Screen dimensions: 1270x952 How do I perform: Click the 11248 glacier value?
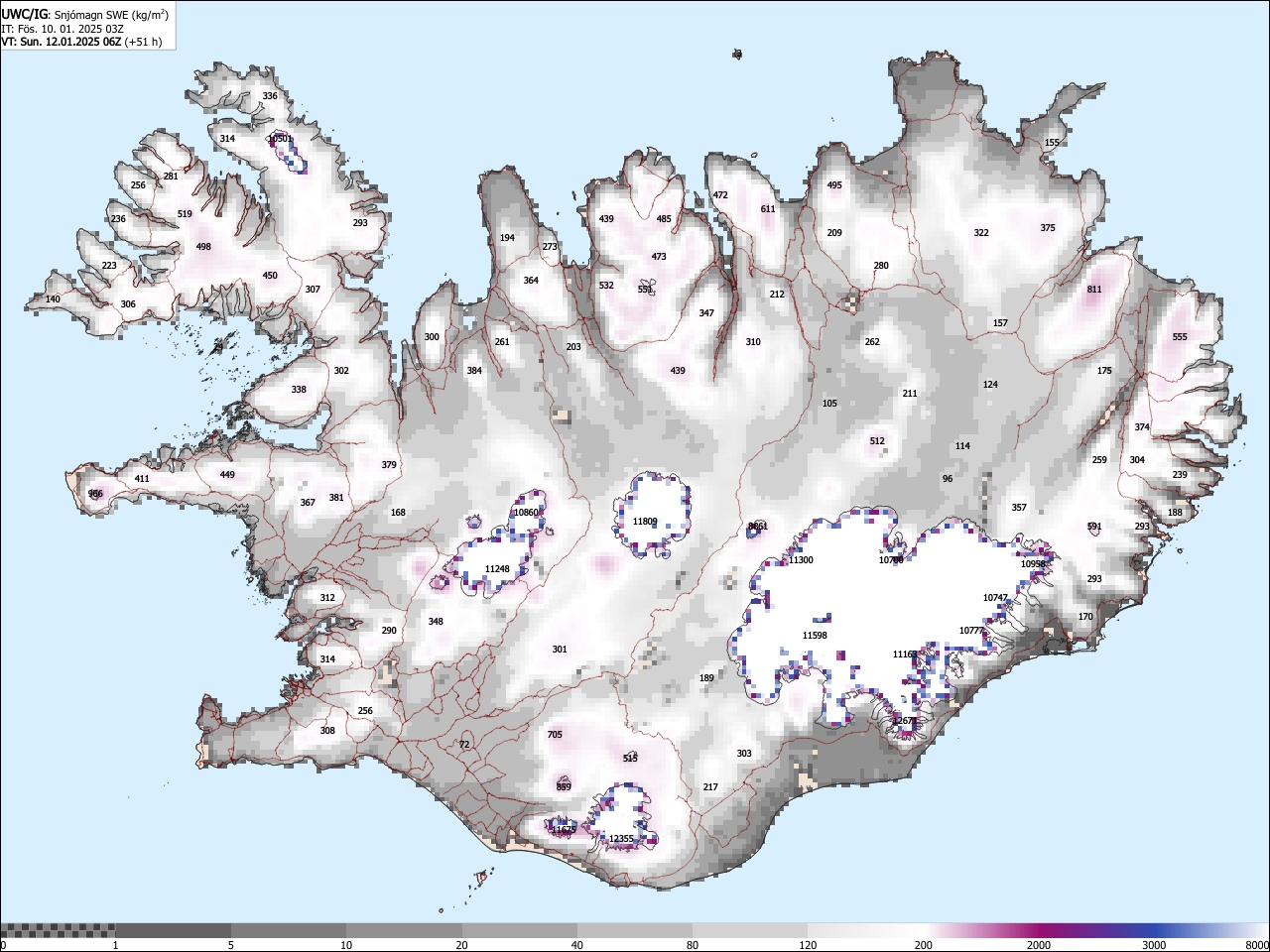point(497,569)
